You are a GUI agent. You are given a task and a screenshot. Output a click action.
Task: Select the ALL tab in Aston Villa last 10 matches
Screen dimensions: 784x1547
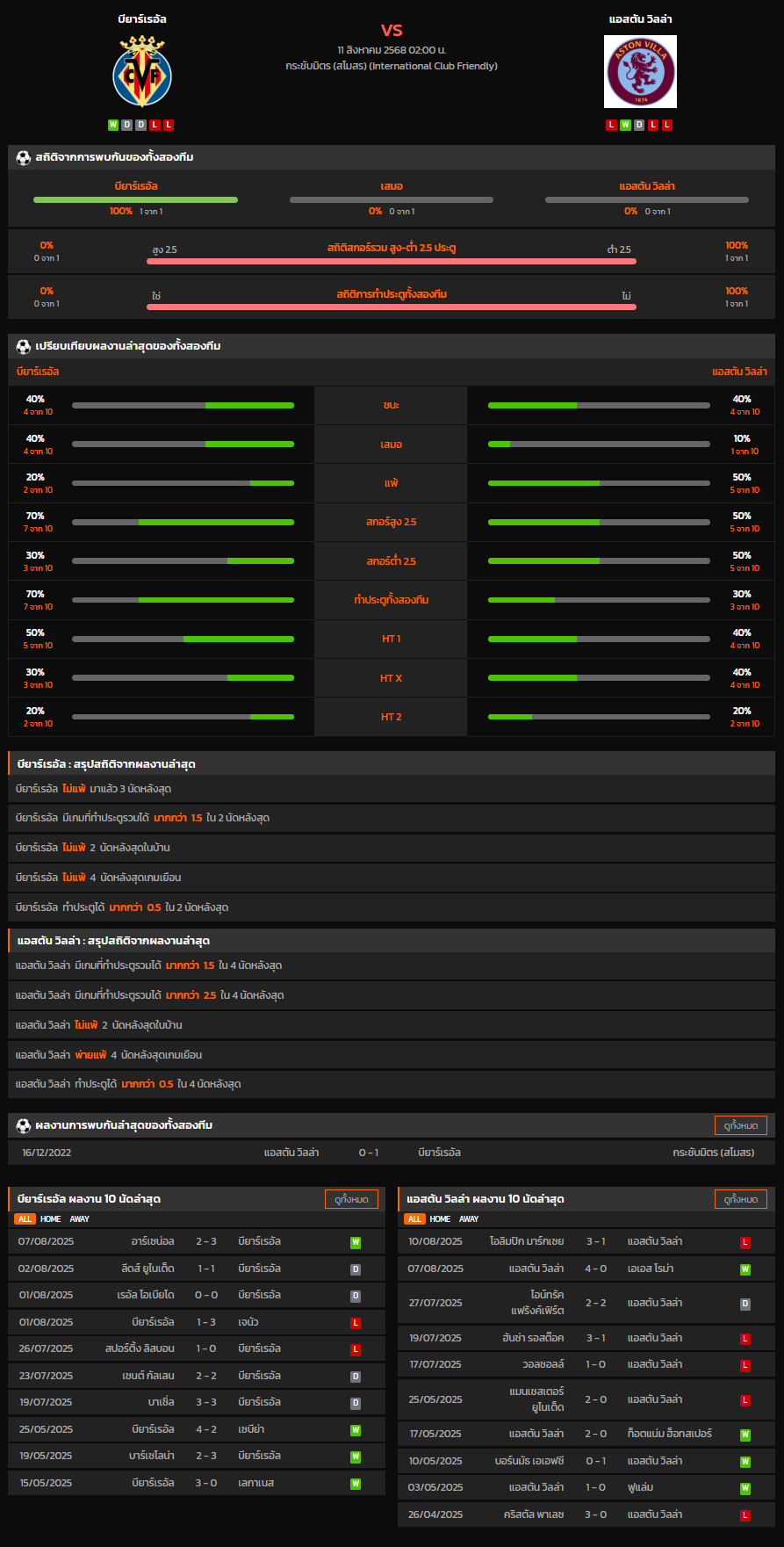click(x=414, y=1219)
